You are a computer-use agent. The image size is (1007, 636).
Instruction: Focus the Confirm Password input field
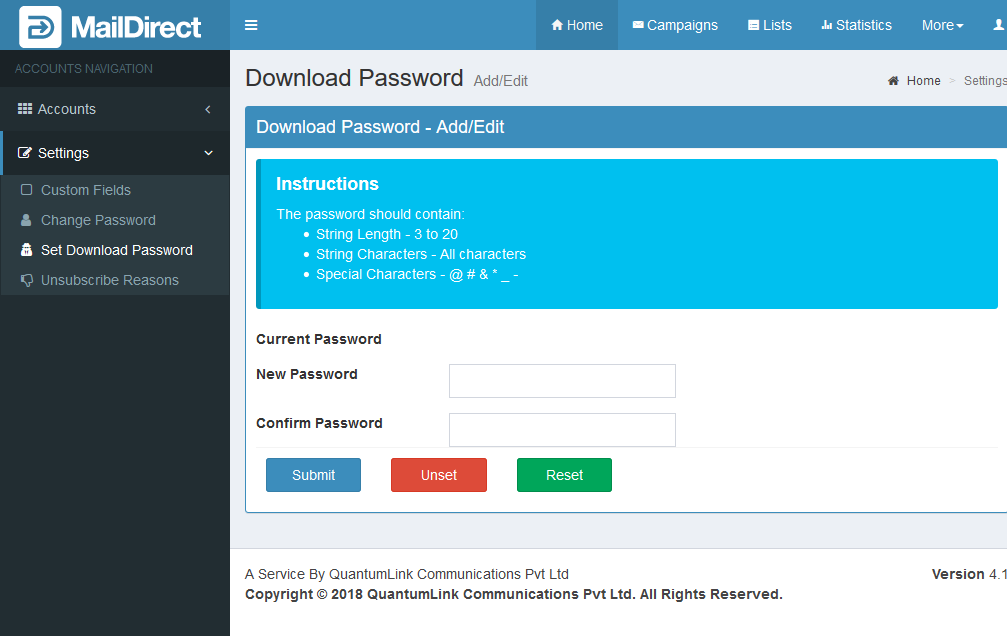pos(562,430)
